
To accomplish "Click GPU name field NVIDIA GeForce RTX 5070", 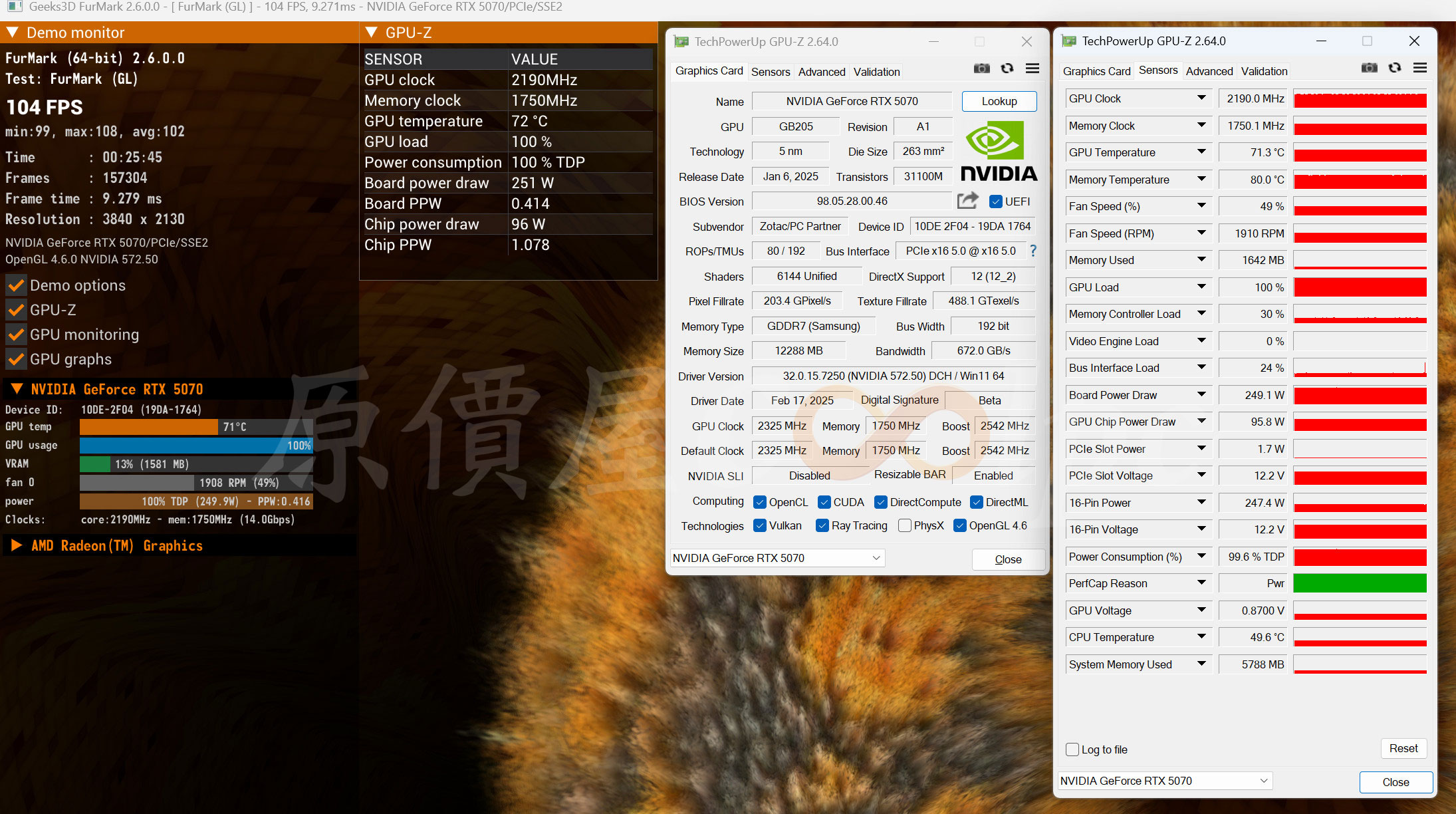I will tap(852, 101).
